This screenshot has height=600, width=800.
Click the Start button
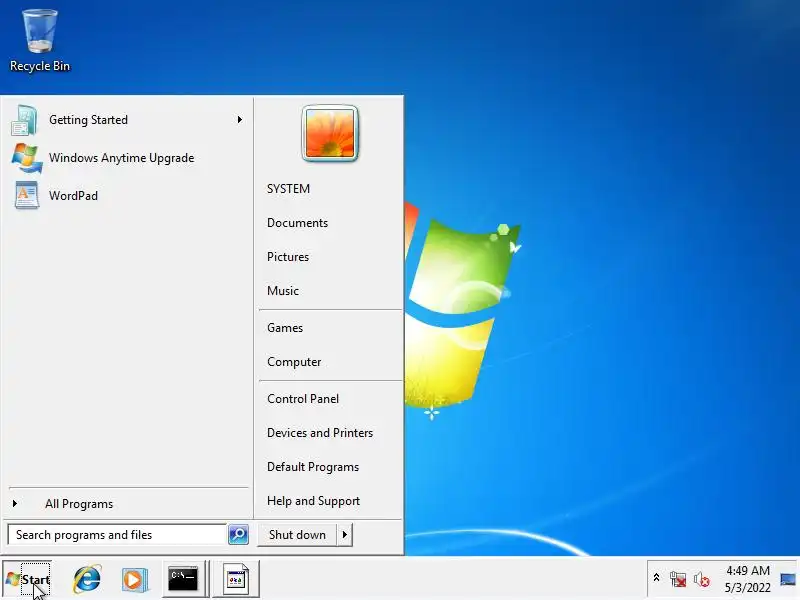pos(28,580)
